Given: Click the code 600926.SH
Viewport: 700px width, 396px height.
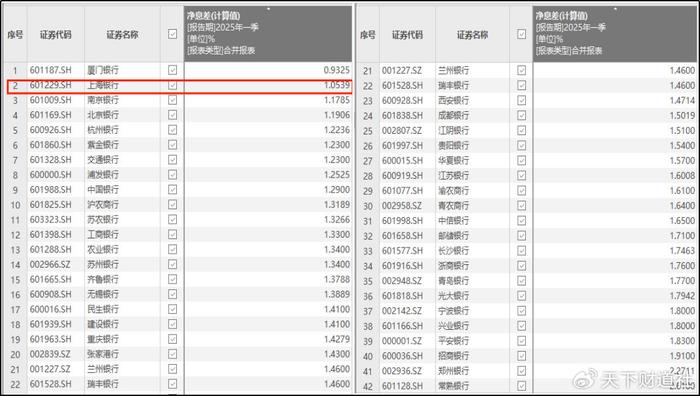Looking at the screenshot, I should [50, 130].
